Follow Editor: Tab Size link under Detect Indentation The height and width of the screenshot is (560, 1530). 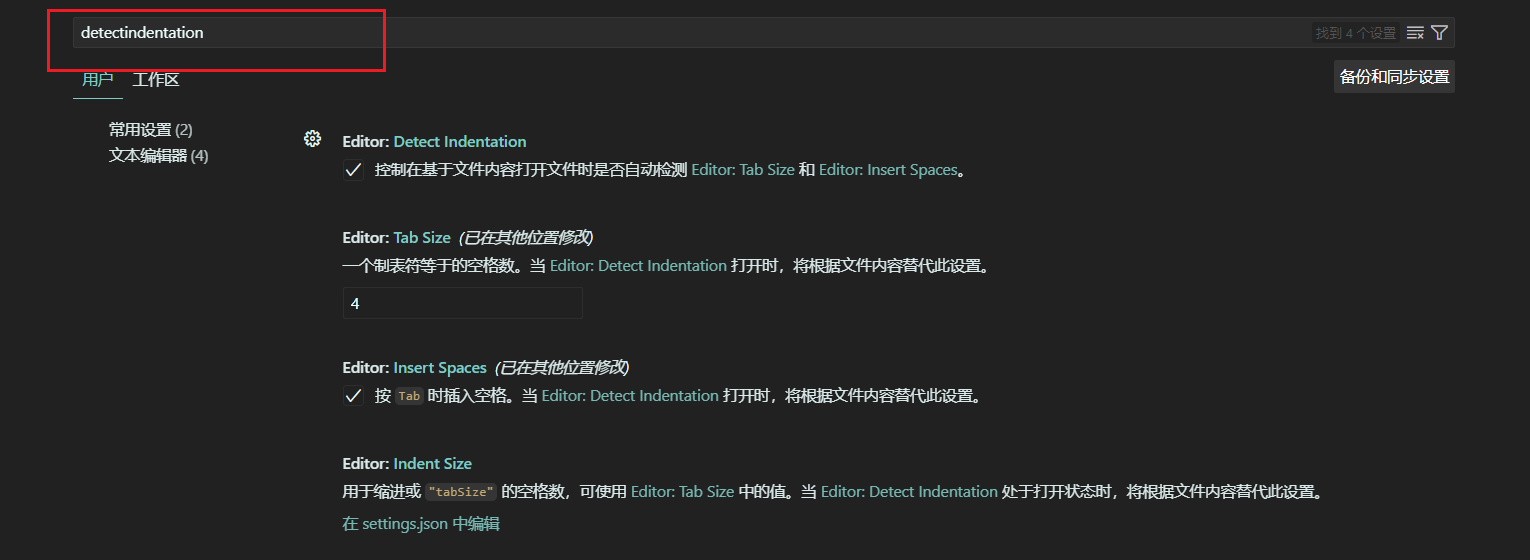click(743, 170)
